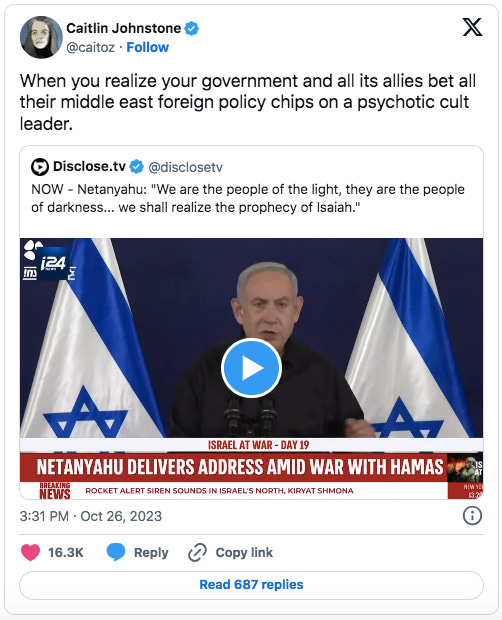Screen dimensions: 502x620
Task: Click the Copy link chain icon
Action: tap(197, 552)
